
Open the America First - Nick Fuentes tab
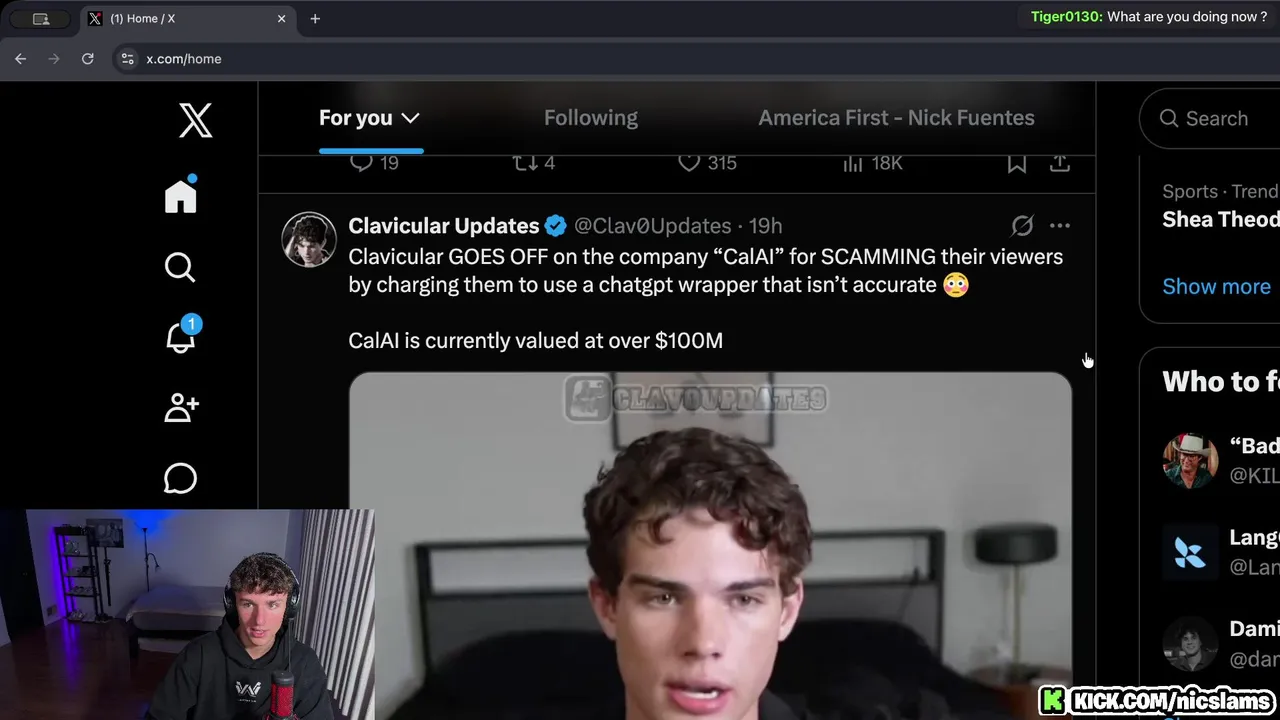(x=896, y=118)
